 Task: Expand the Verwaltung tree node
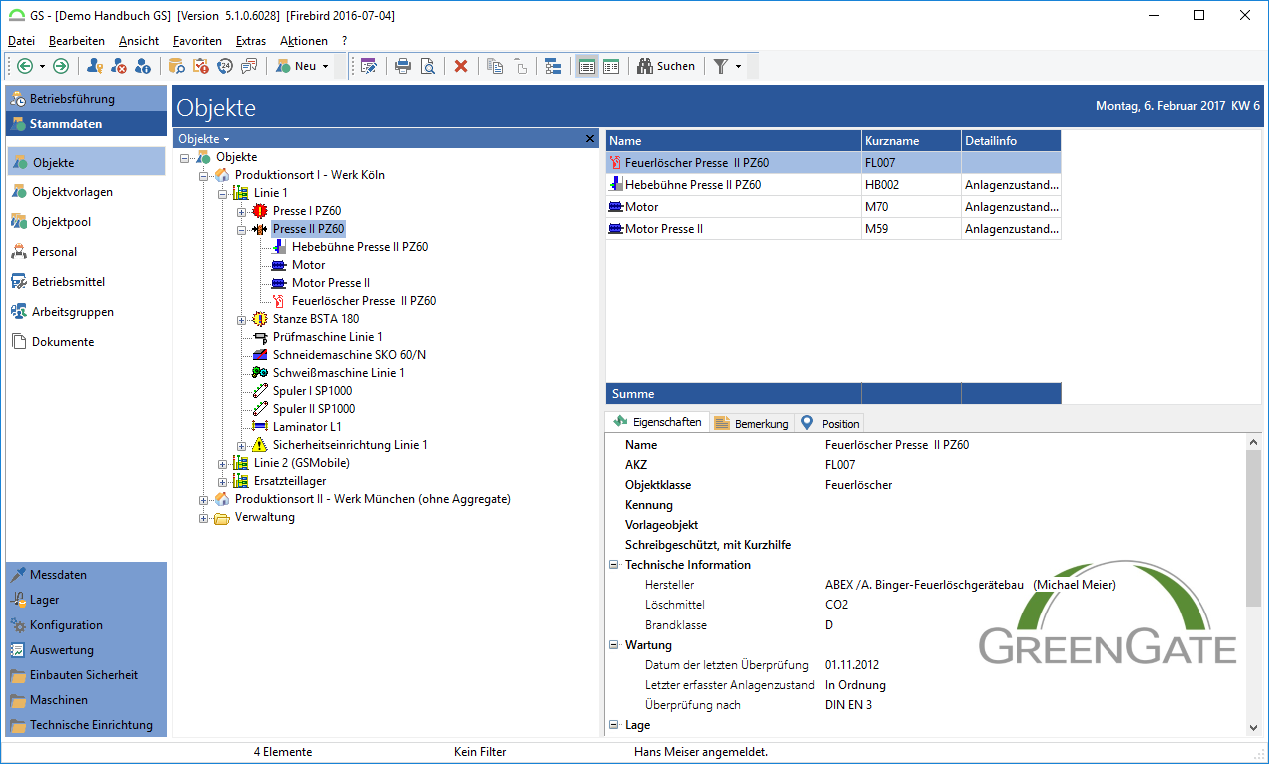tap(203, 517)
